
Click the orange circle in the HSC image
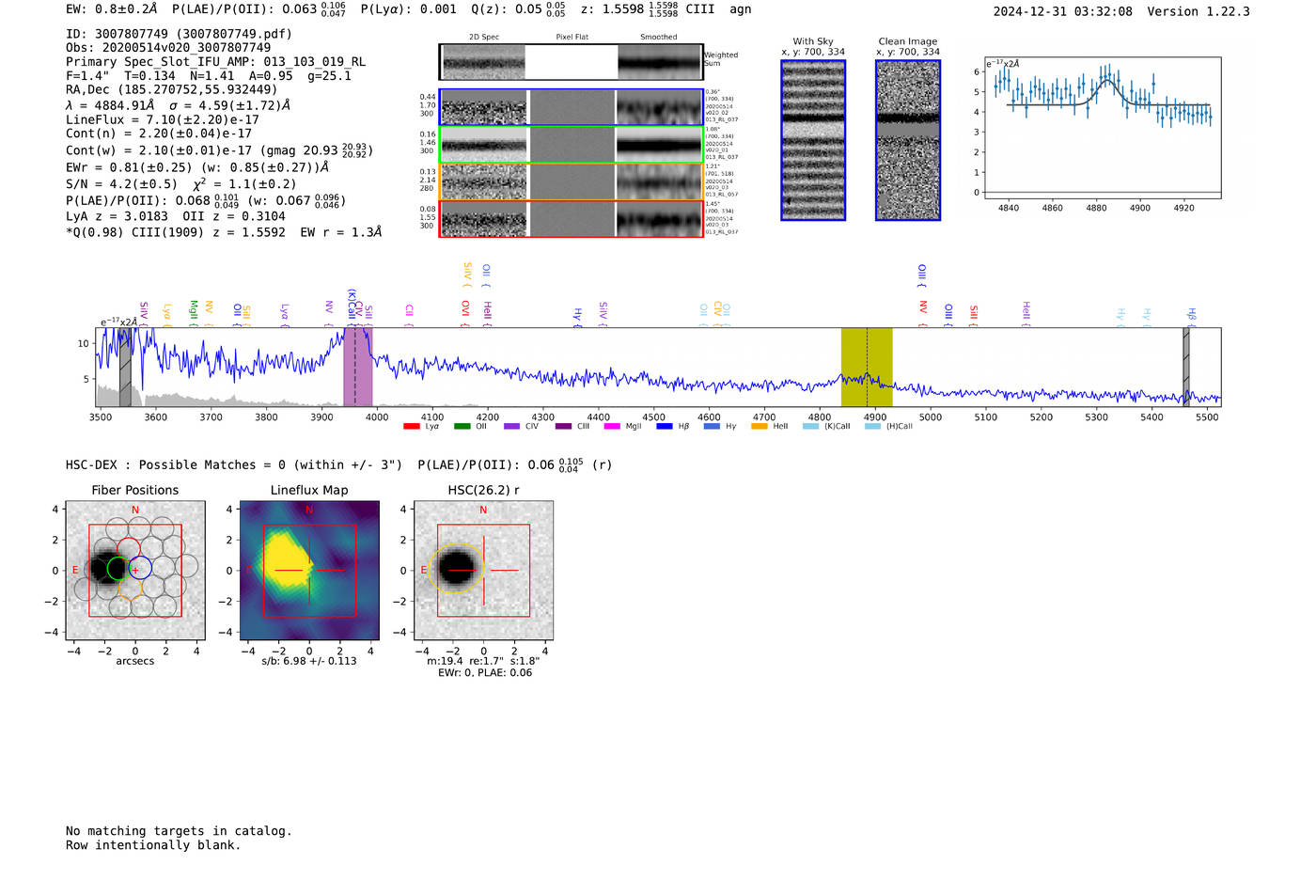coord(457,568)
